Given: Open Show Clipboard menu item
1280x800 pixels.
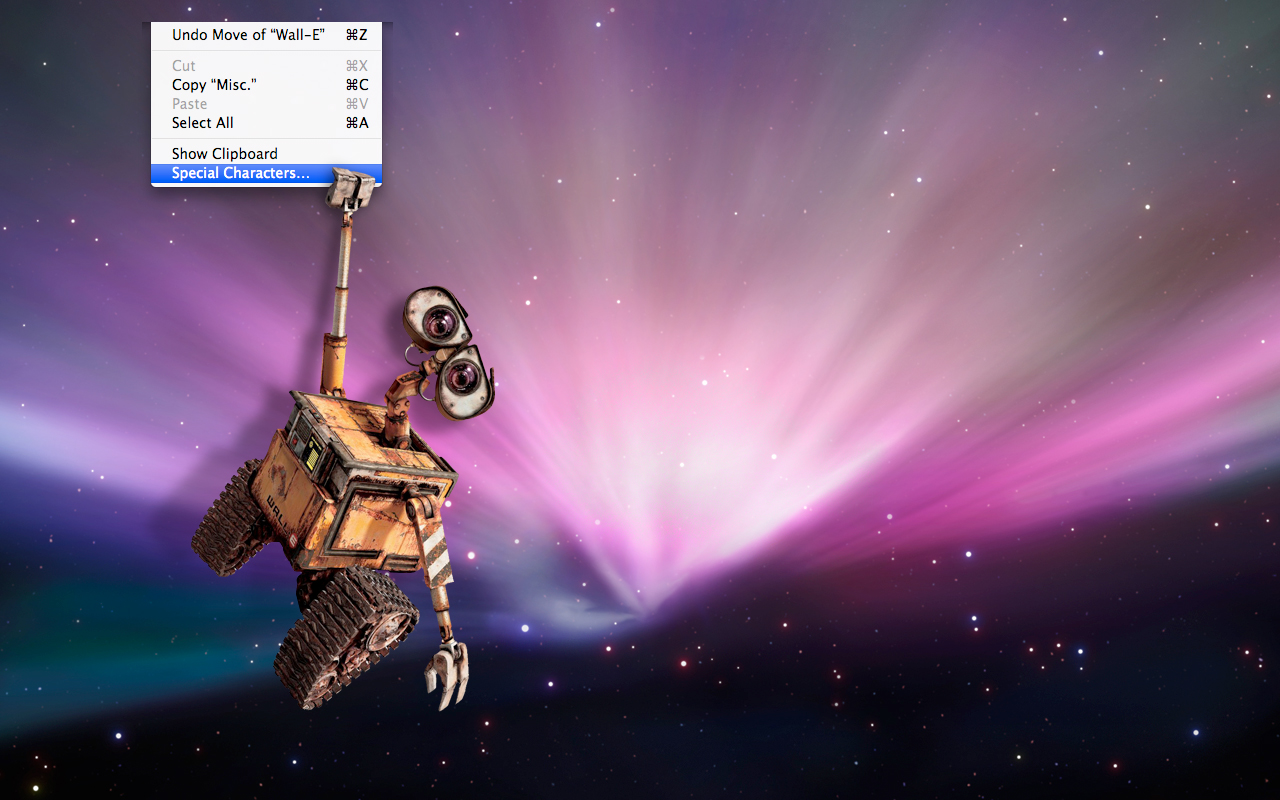Looking at the screenshot, I should tap(266, 154).
